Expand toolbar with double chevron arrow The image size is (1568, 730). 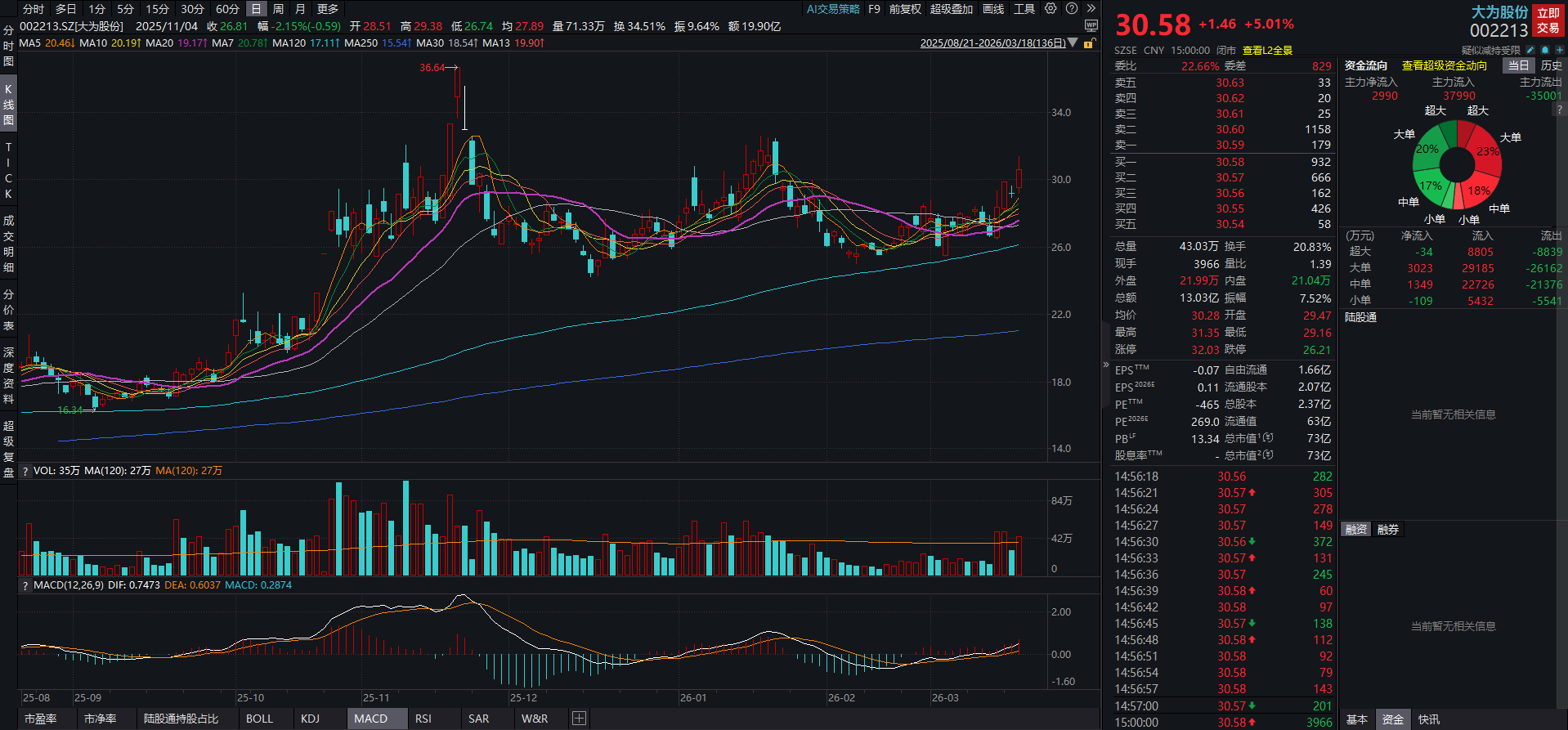(1091, 9)
